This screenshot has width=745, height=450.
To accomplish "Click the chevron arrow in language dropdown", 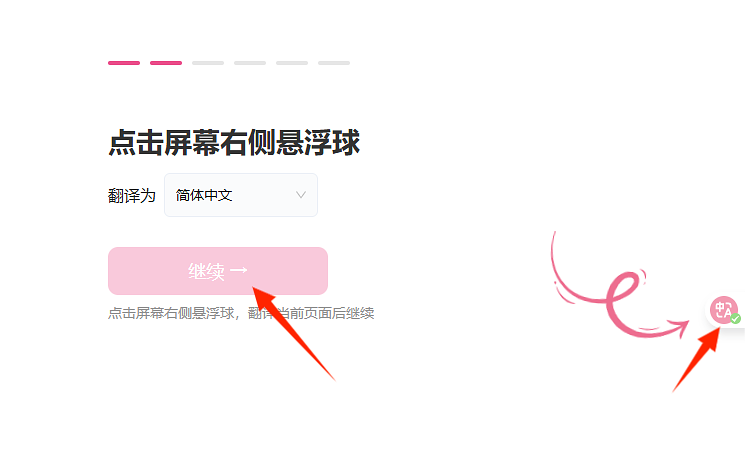I will tap(301, 195).
